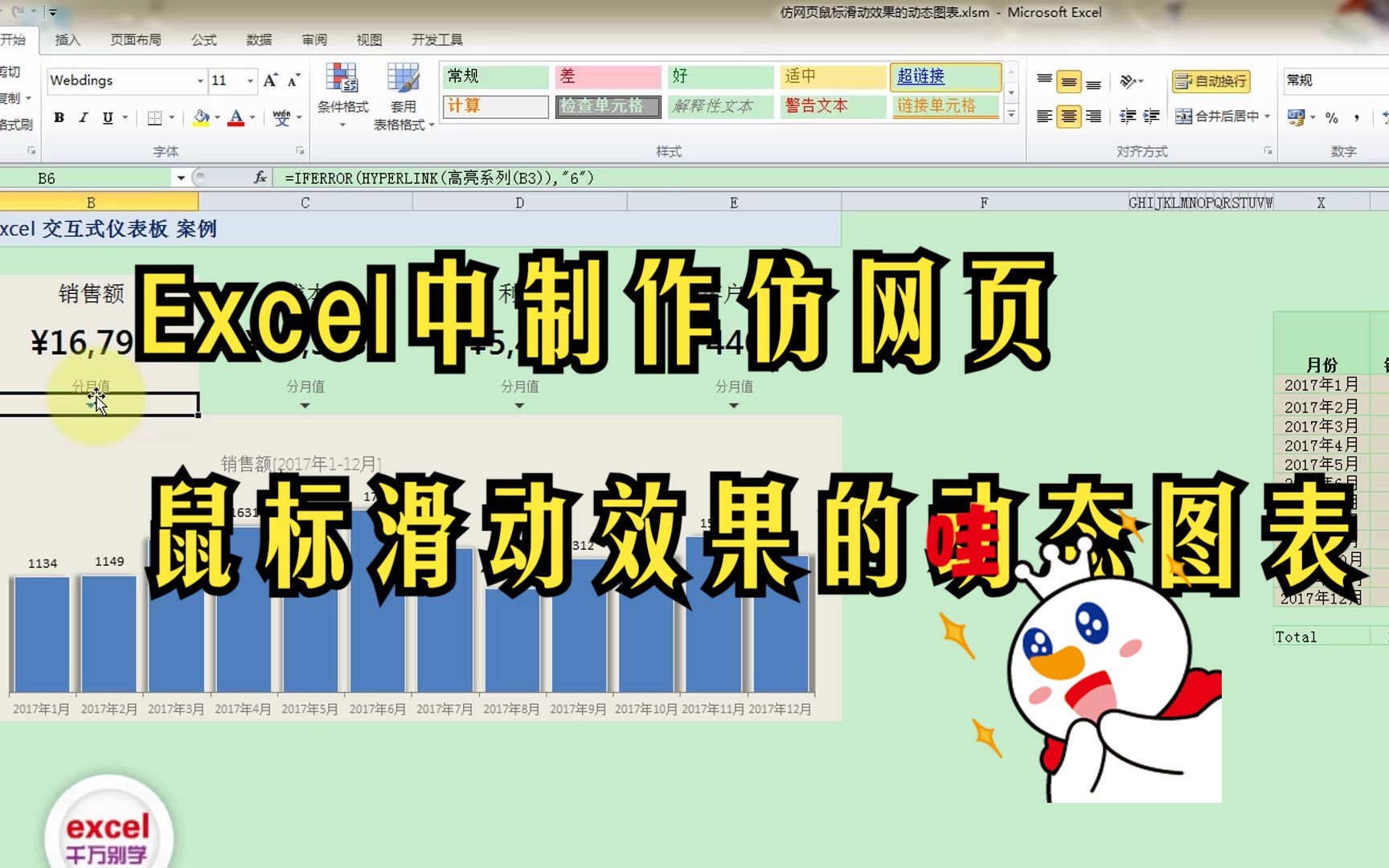Apply percent style format

(1332, 117)
